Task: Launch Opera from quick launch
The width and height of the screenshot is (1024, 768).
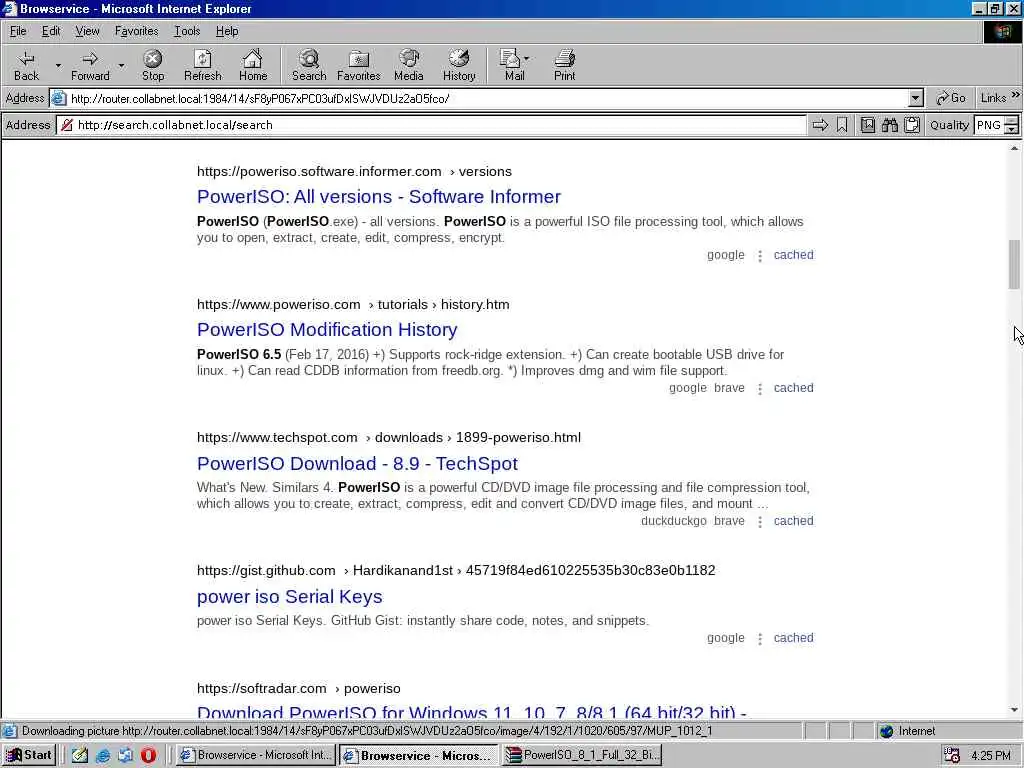Action: click(x=148, y=755)
